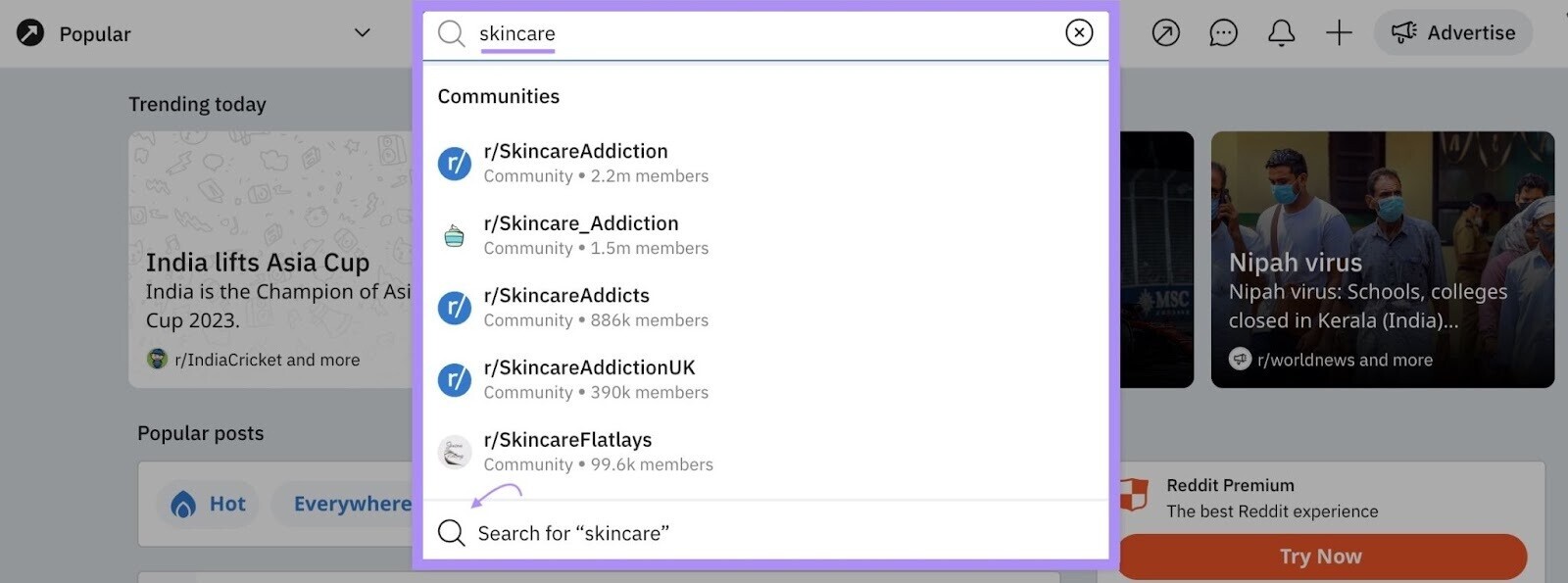Click the magnifier icon in search box
Screen dimensions: 1568x583
click(451, 33)
